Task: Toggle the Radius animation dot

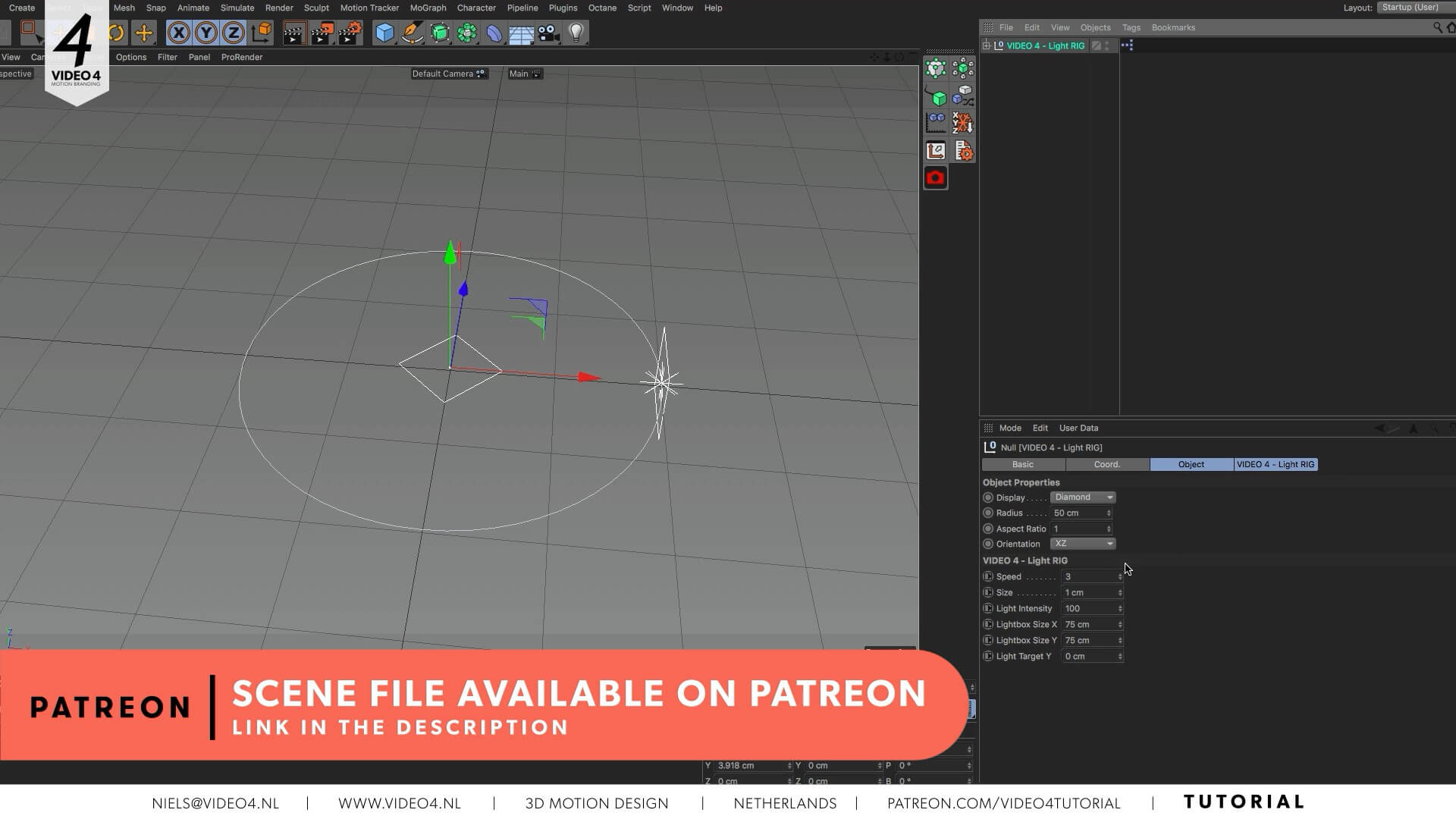Action: [988, 513]
